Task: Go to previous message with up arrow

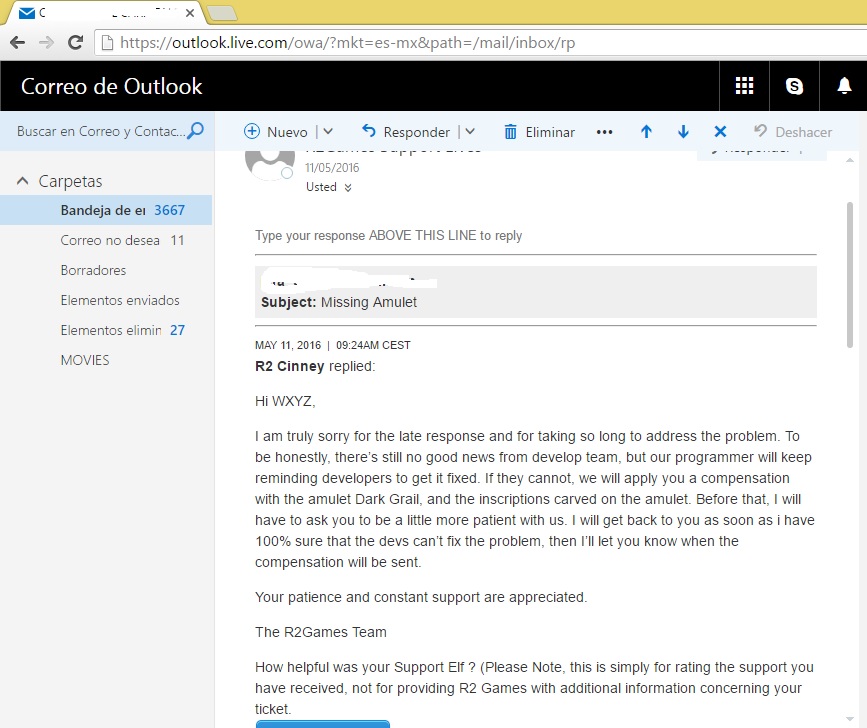Action: pos(646,132)
